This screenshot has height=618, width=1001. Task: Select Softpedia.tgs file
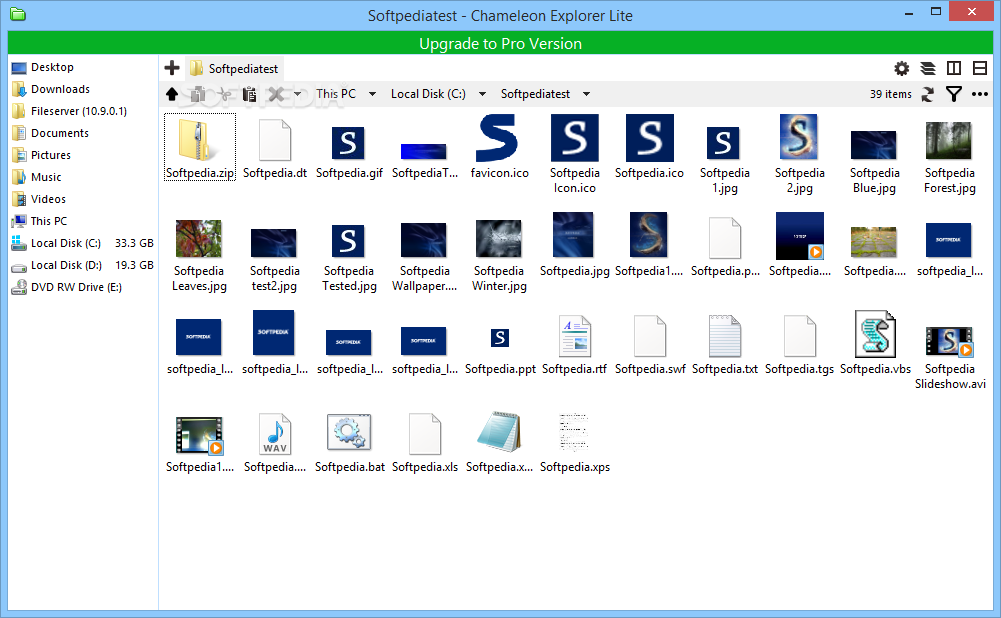point(799,345)
